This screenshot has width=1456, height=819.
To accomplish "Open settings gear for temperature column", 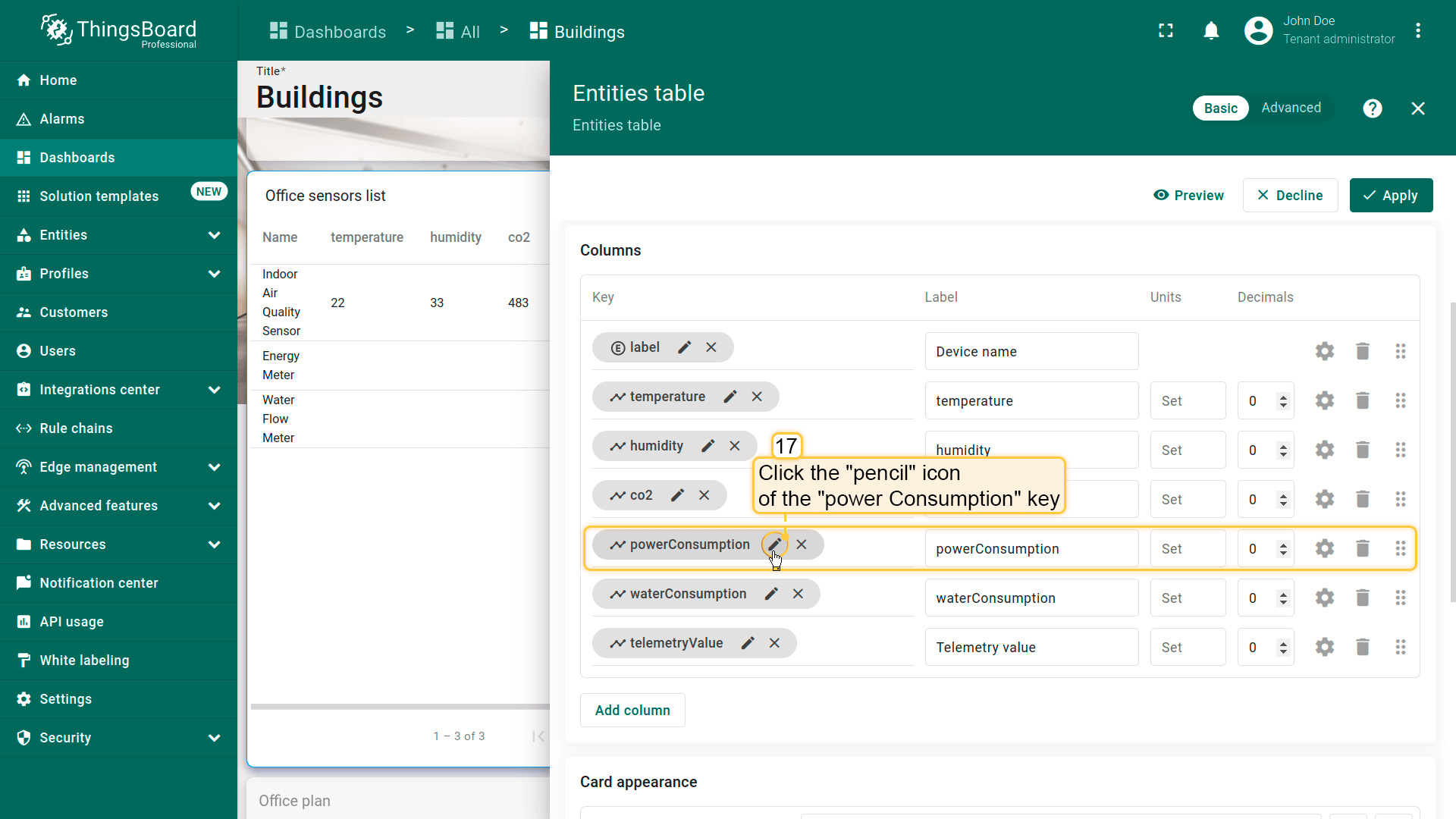I will (x=1324, y=400).
